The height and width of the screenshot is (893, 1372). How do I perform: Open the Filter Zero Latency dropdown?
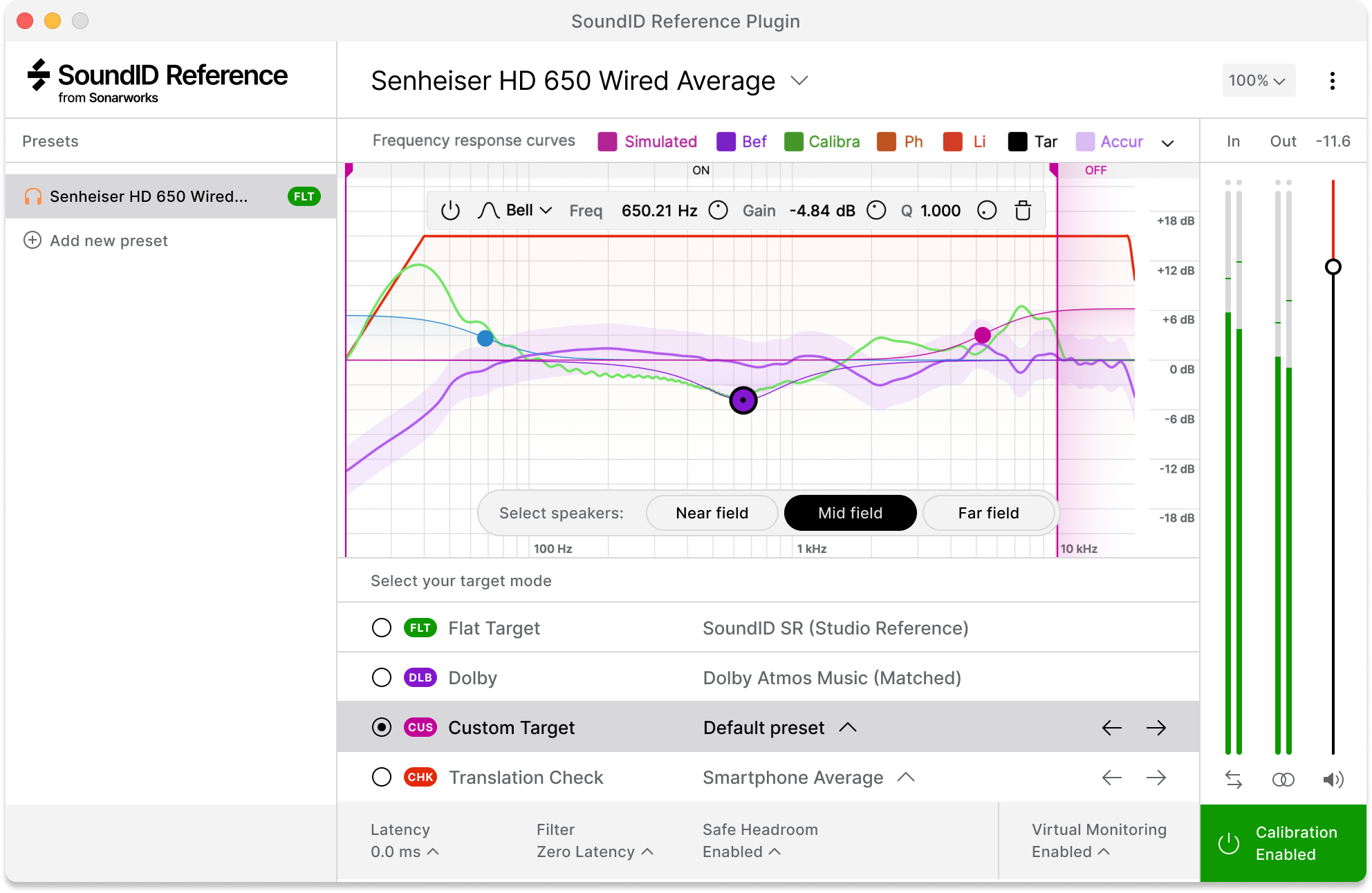pyautogui.click(x=595, y=852)
